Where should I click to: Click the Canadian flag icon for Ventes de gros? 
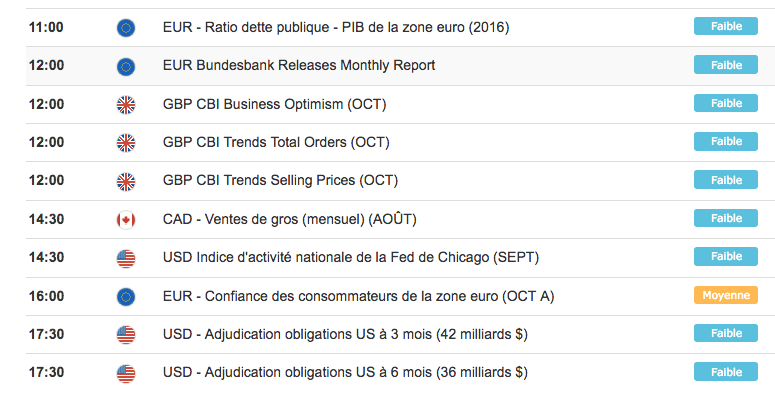[126, 220]
